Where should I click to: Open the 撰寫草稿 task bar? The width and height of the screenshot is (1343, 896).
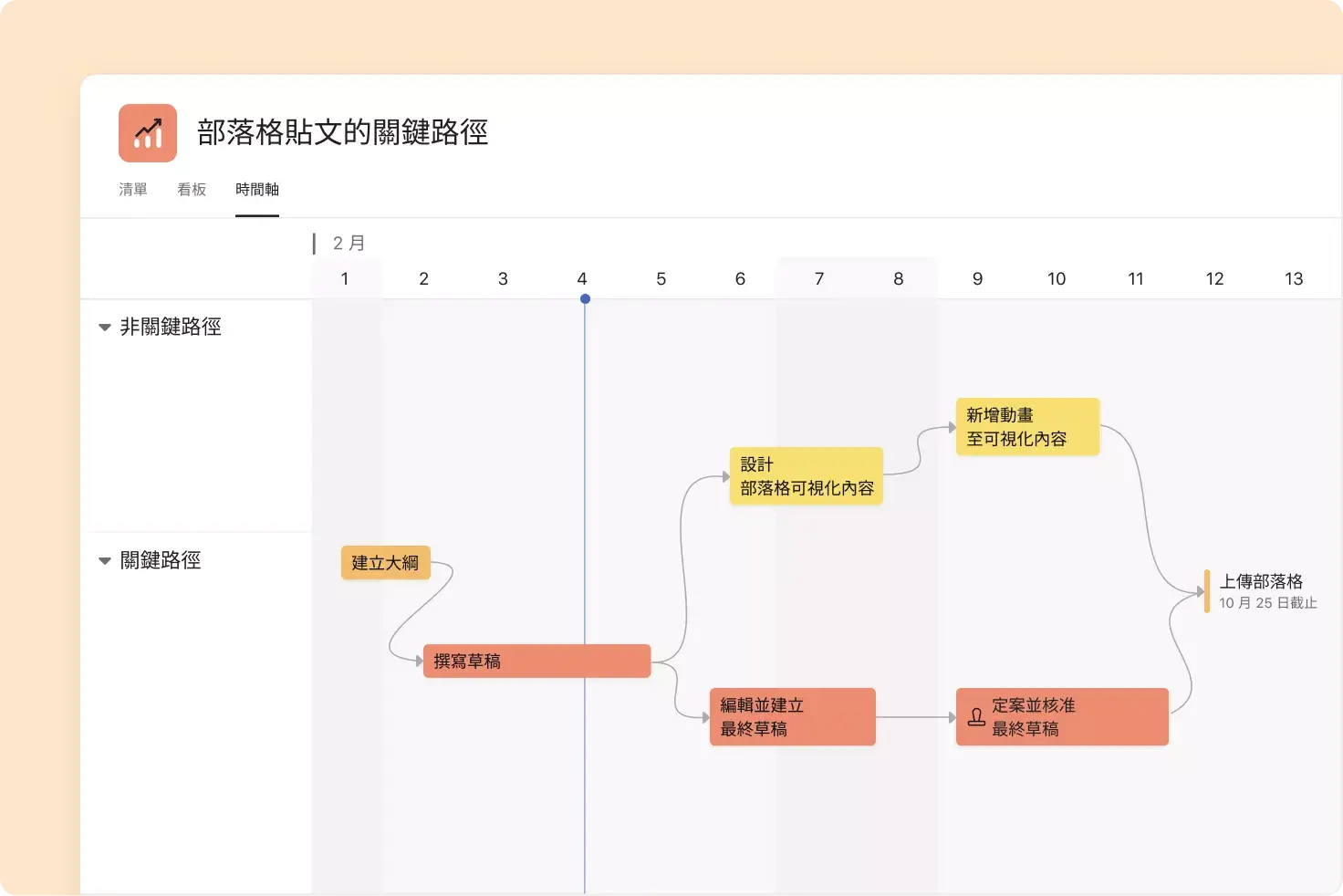click(536, 661)
